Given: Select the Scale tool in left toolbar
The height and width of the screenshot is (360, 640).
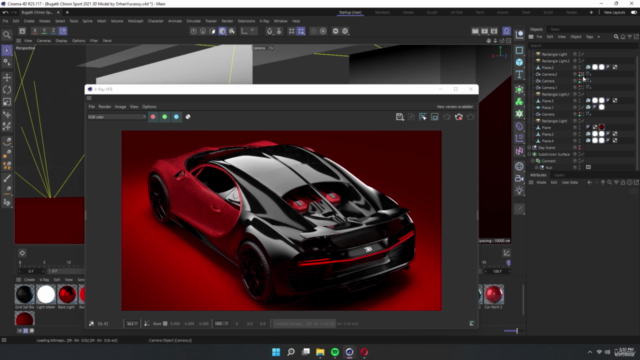Looking at the screenshot, I should coord(7,102).
